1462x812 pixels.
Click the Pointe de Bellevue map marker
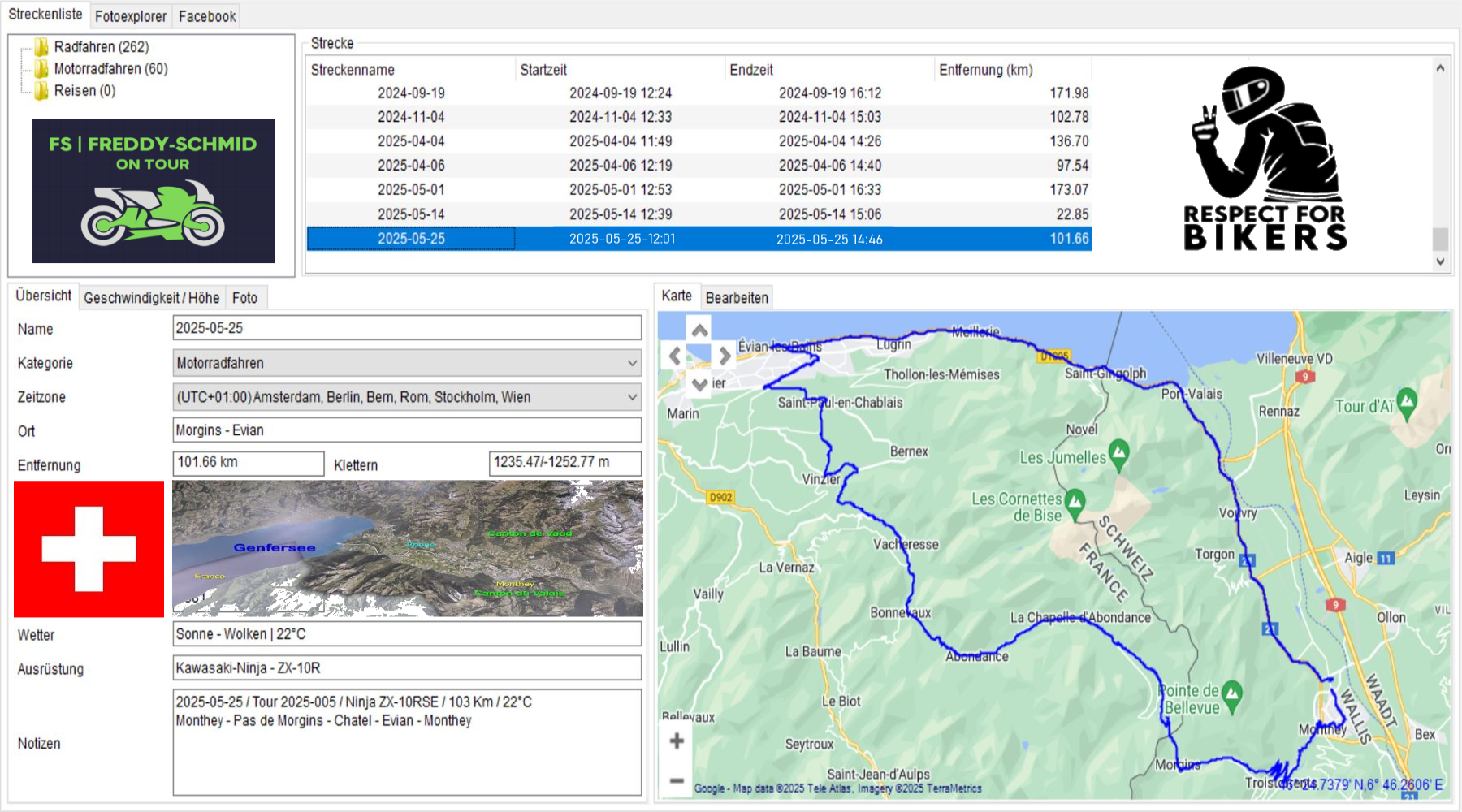(x=1232, y=694)
